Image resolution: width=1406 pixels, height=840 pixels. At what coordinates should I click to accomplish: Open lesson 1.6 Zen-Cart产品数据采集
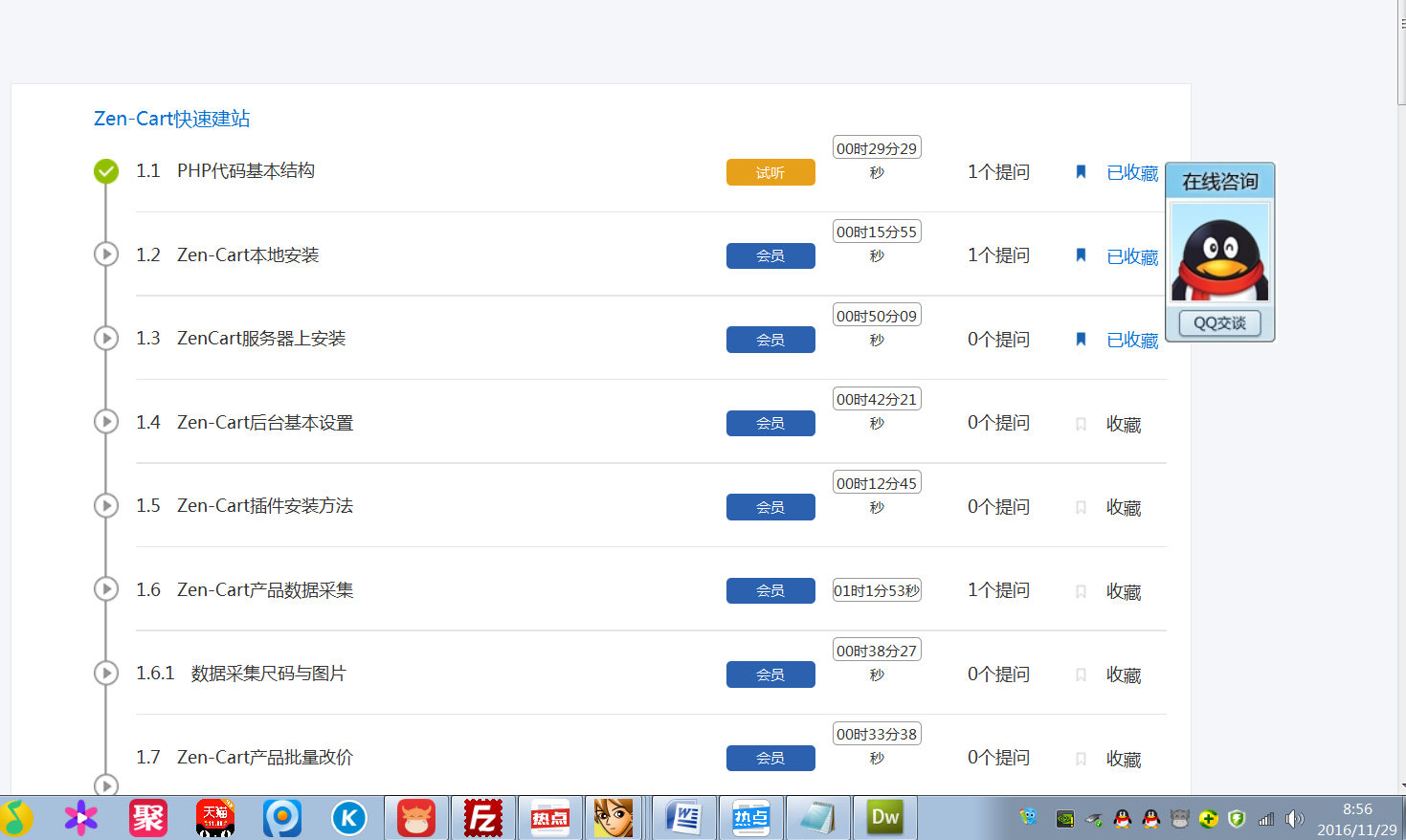coord(265,590)
